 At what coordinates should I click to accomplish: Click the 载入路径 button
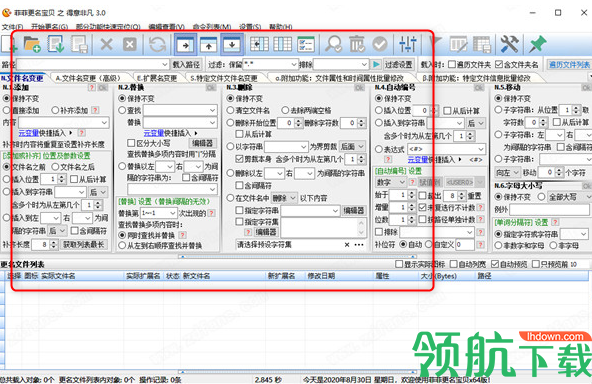pyautogui.click(x=186, y=65)
